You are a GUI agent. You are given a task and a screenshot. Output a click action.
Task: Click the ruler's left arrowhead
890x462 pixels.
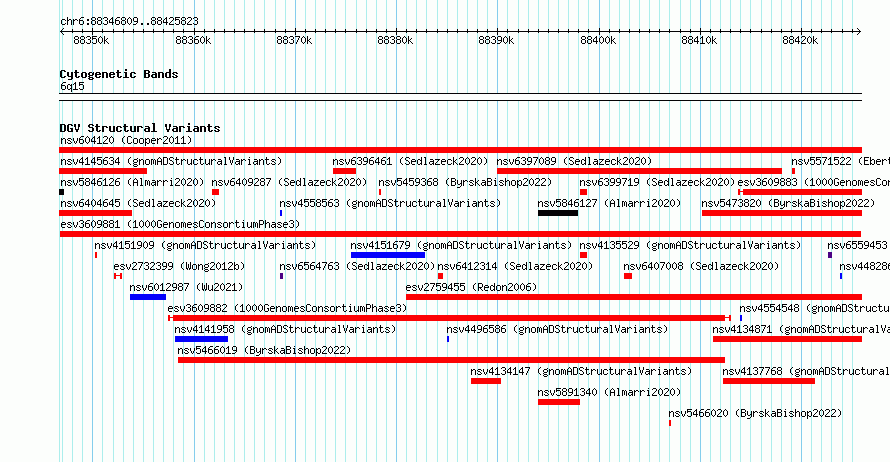pyautogui.click(x=62, y=32)
